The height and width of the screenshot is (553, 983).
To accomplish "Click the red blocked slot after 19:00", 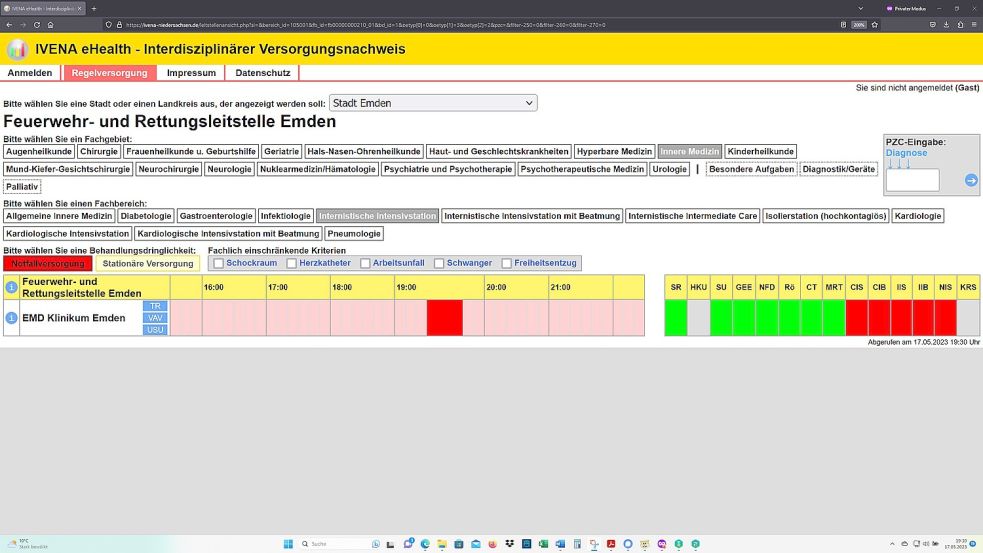I will click(445, 317).
